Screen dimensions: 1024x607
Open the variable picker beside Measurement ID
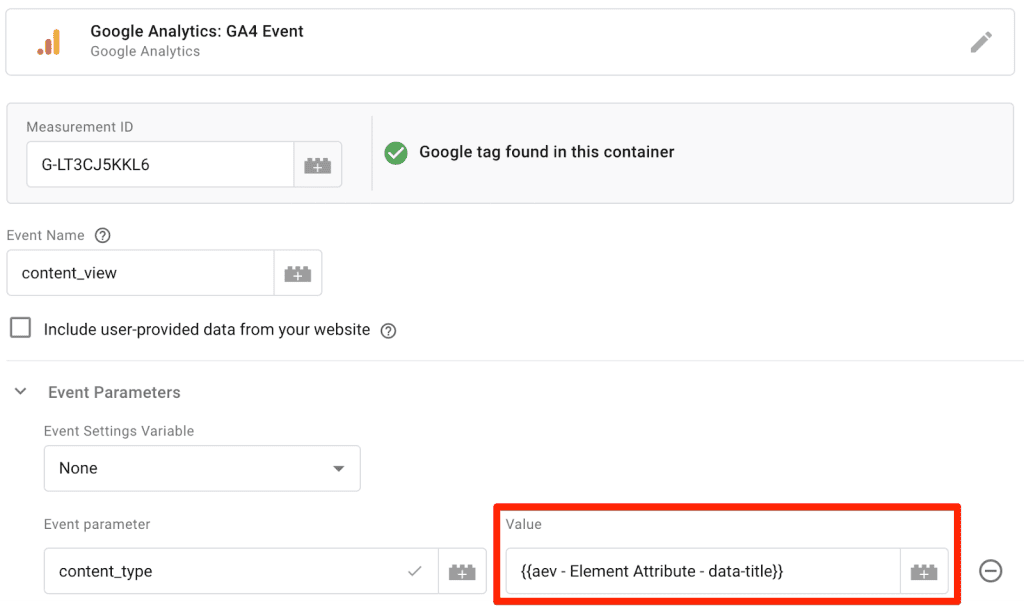[x=318, y=163]
